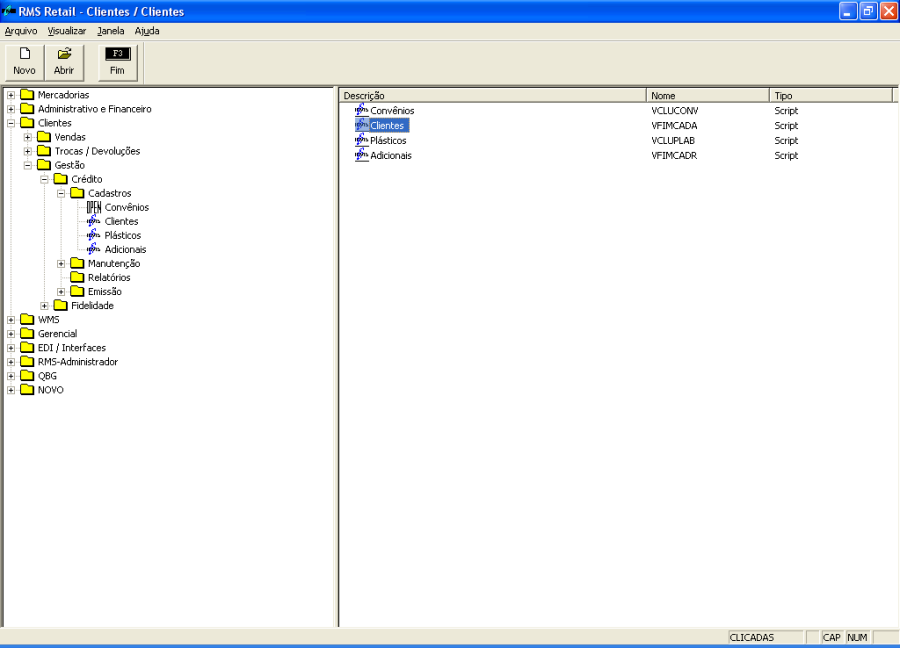Click script icon of Plásticos in tree
This screenshot has width=900, height=648.
[94, 235]
